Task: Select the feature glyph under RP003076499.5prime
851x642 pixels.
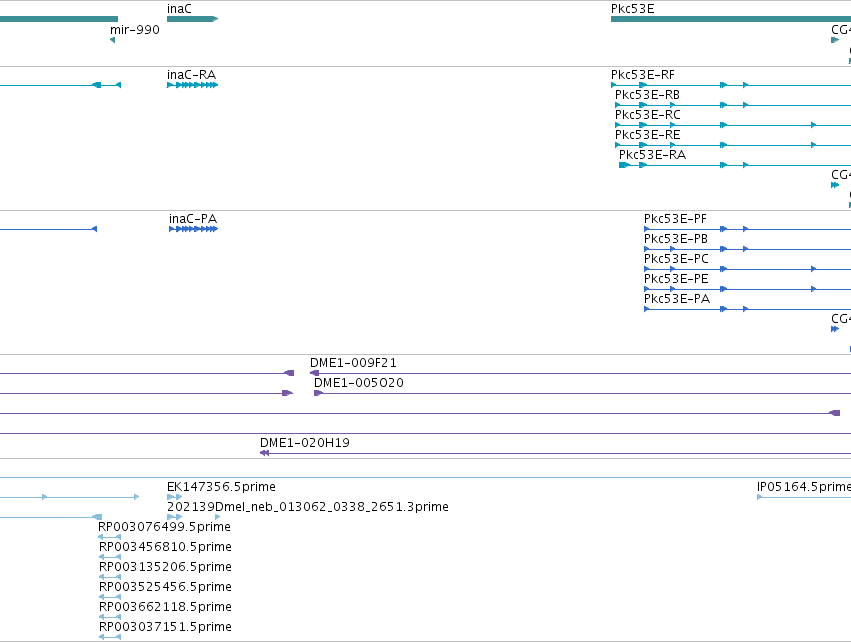Action: 110,537
